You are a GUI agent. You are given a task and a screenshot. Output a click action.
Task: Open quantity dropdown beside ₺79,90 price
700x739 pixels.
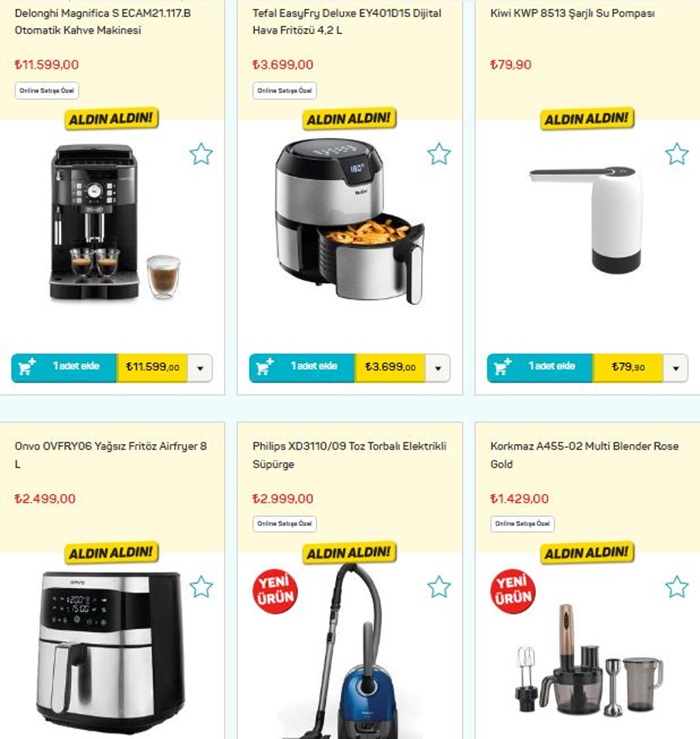(675, 368)
